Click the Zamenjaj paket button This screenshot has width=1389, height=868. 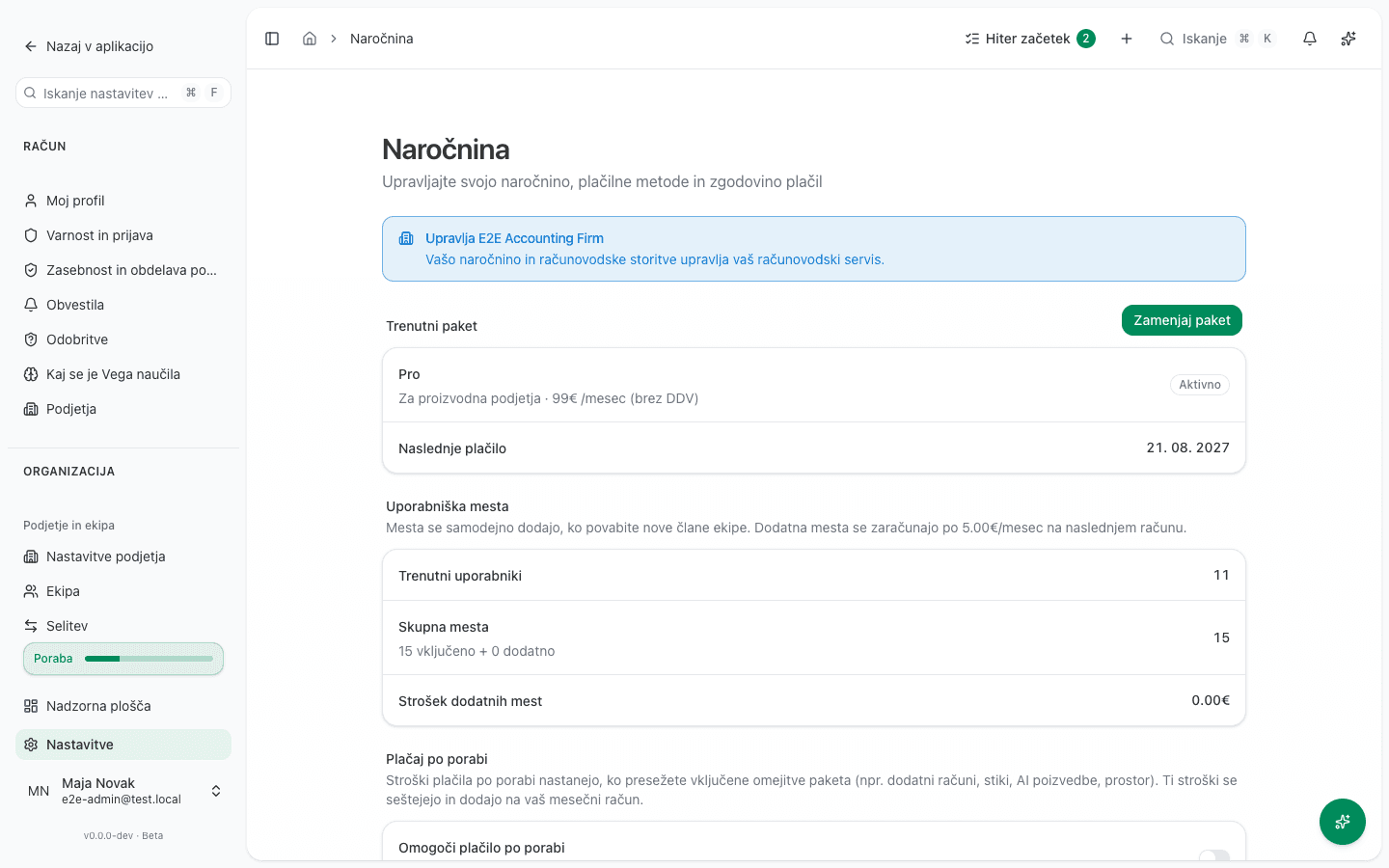click(x=1182, y=320)
